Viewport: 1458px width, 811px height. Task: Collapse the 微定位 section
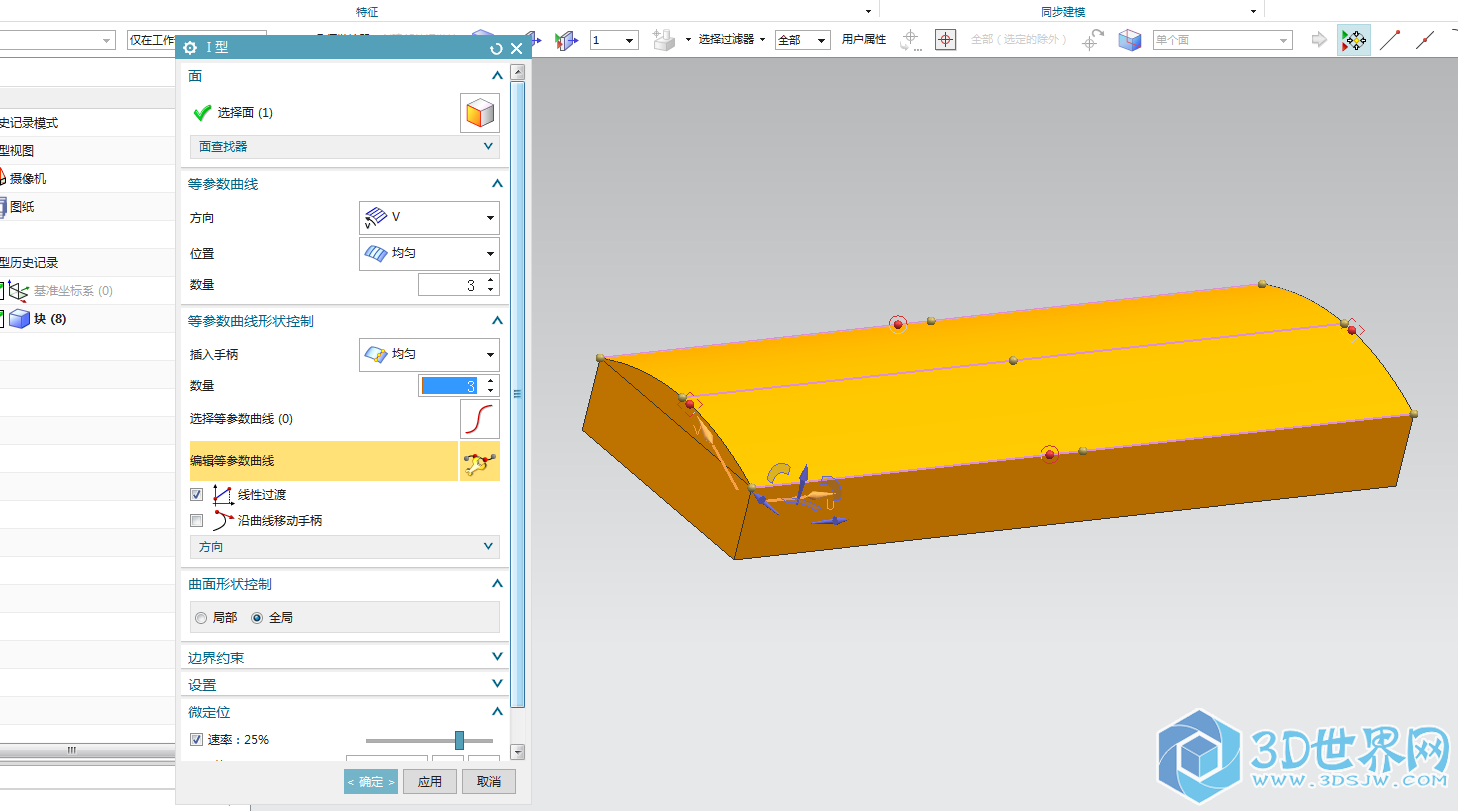[x=497, y=712]
